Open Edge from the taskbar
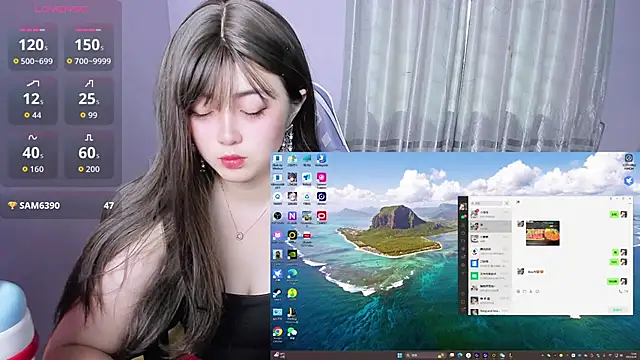 click(x=460, y=356)
